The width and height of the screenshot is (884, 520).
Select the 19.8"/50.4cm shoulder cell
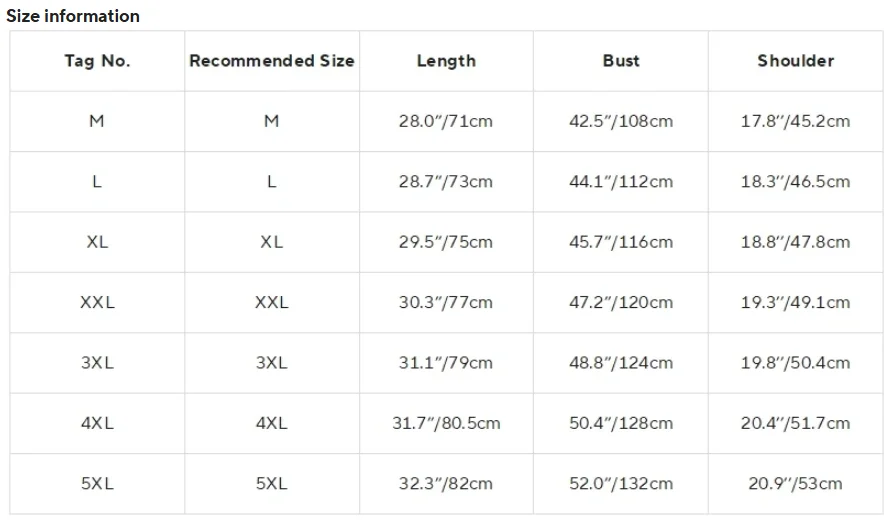click(795, 363)
